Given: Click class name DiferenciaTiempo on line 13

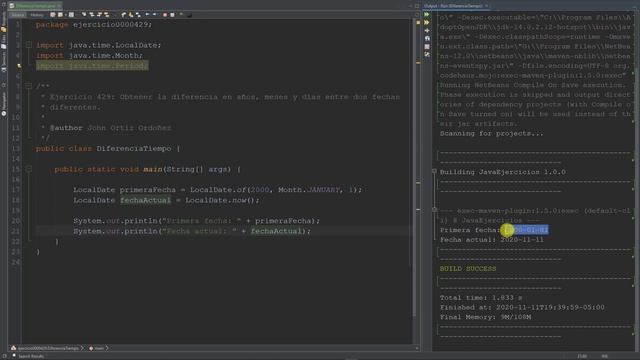Looking at the screenshot, I should click(x=134, y=149).
